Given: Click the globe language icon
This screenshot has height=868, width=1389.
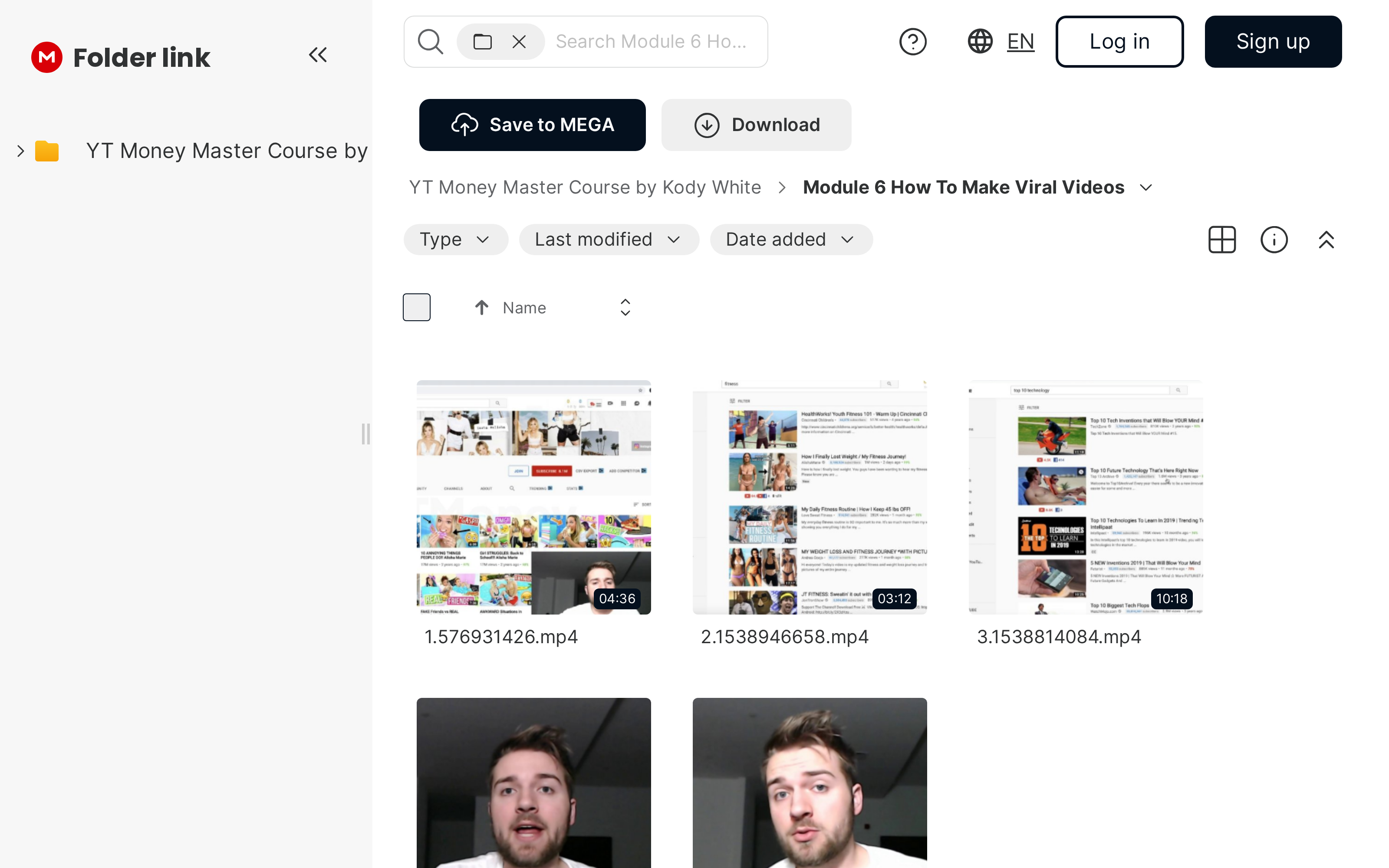Looking at the screenshot, I should 980,42.
